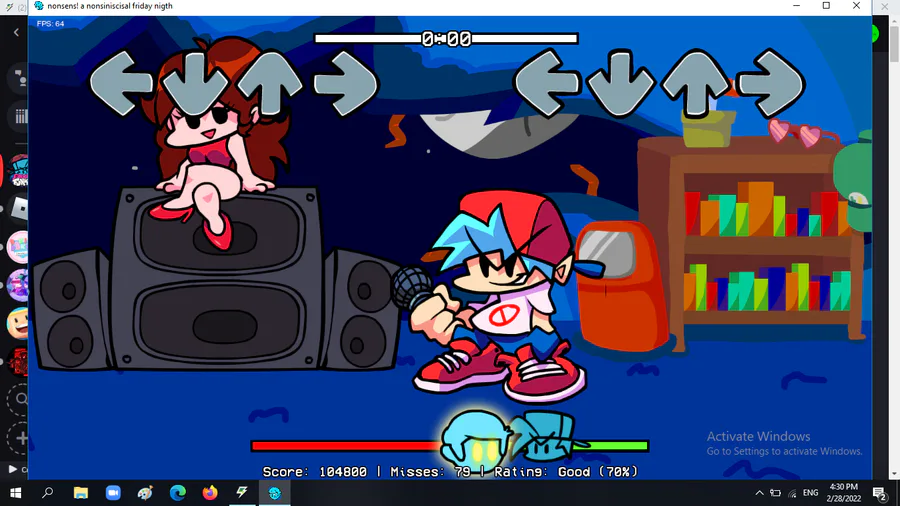
Task: Maximize the game window
Action: 827,6
